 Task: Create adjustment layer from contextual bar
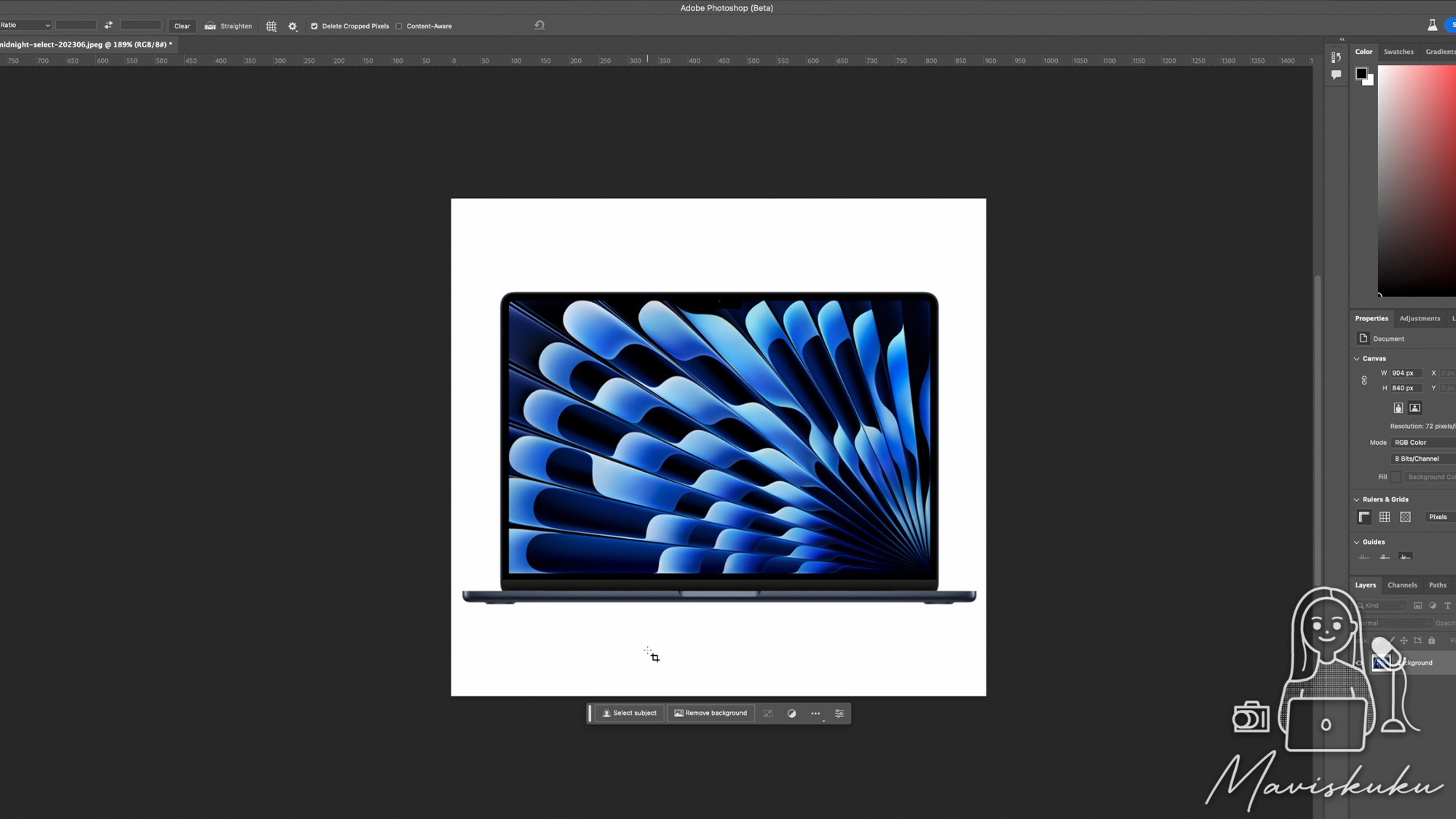(x=791, y=713)
